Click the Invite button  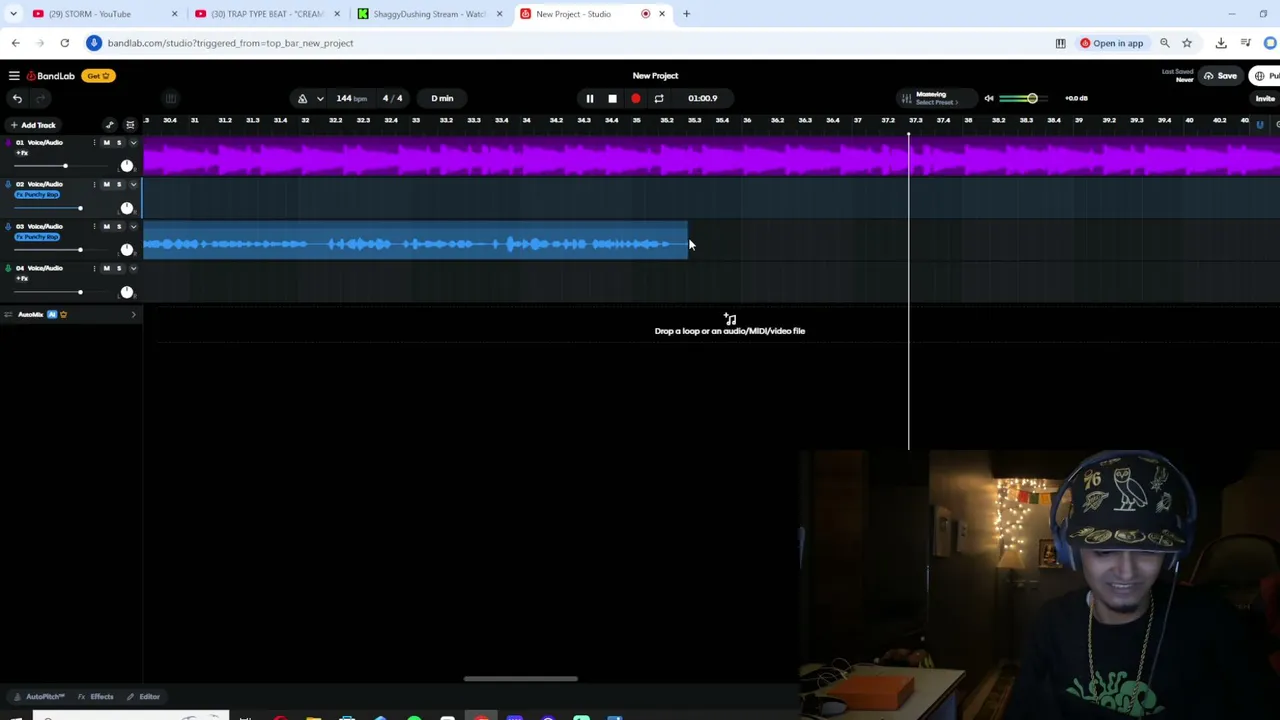coord(1266,98)
